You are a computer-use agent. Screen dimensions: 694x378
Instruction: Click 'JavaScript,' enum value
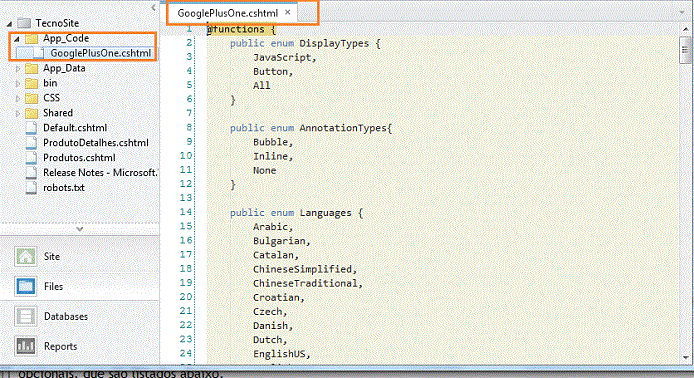pyautogui.click(x=285, y=58)
